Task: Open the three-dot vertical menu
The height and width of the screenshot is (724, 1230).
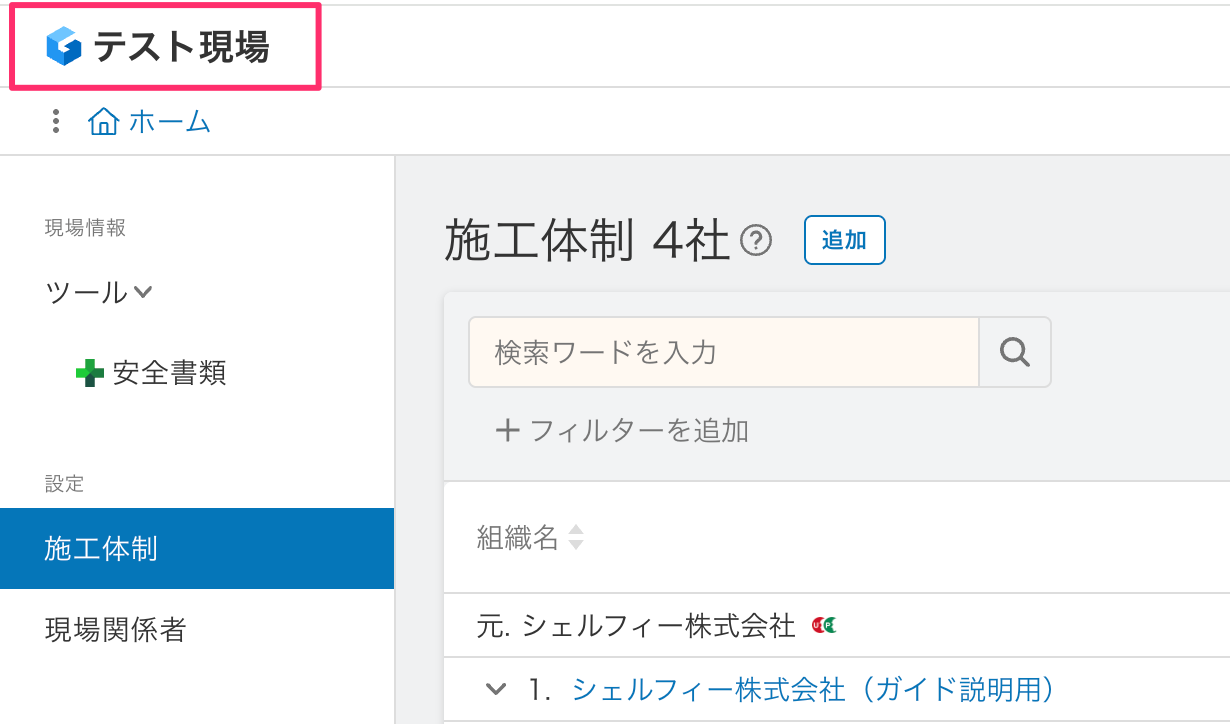Action: pos(55,120)
